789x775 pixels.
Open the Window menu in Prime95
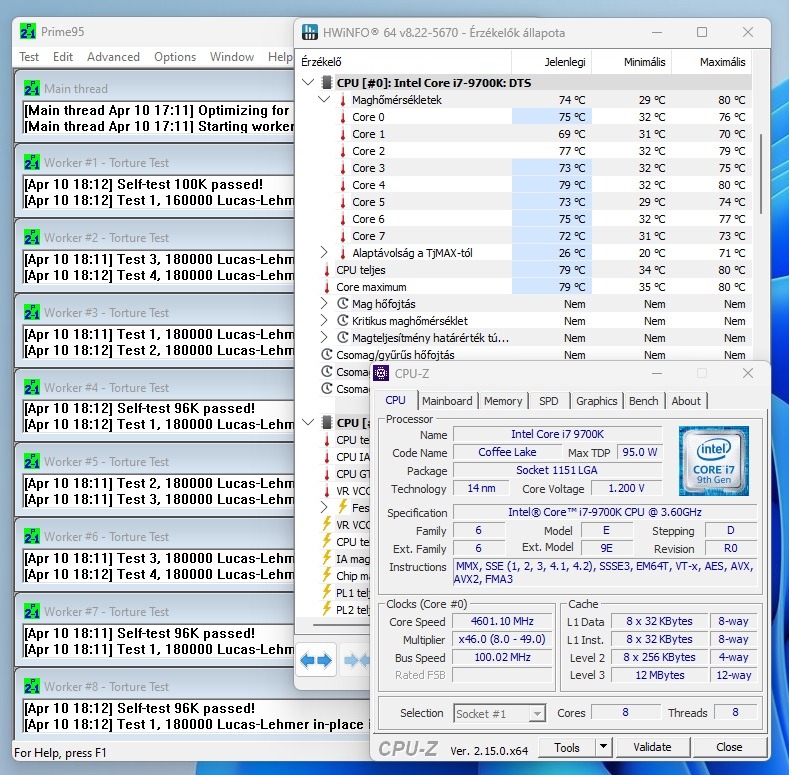tap(232, 57)
